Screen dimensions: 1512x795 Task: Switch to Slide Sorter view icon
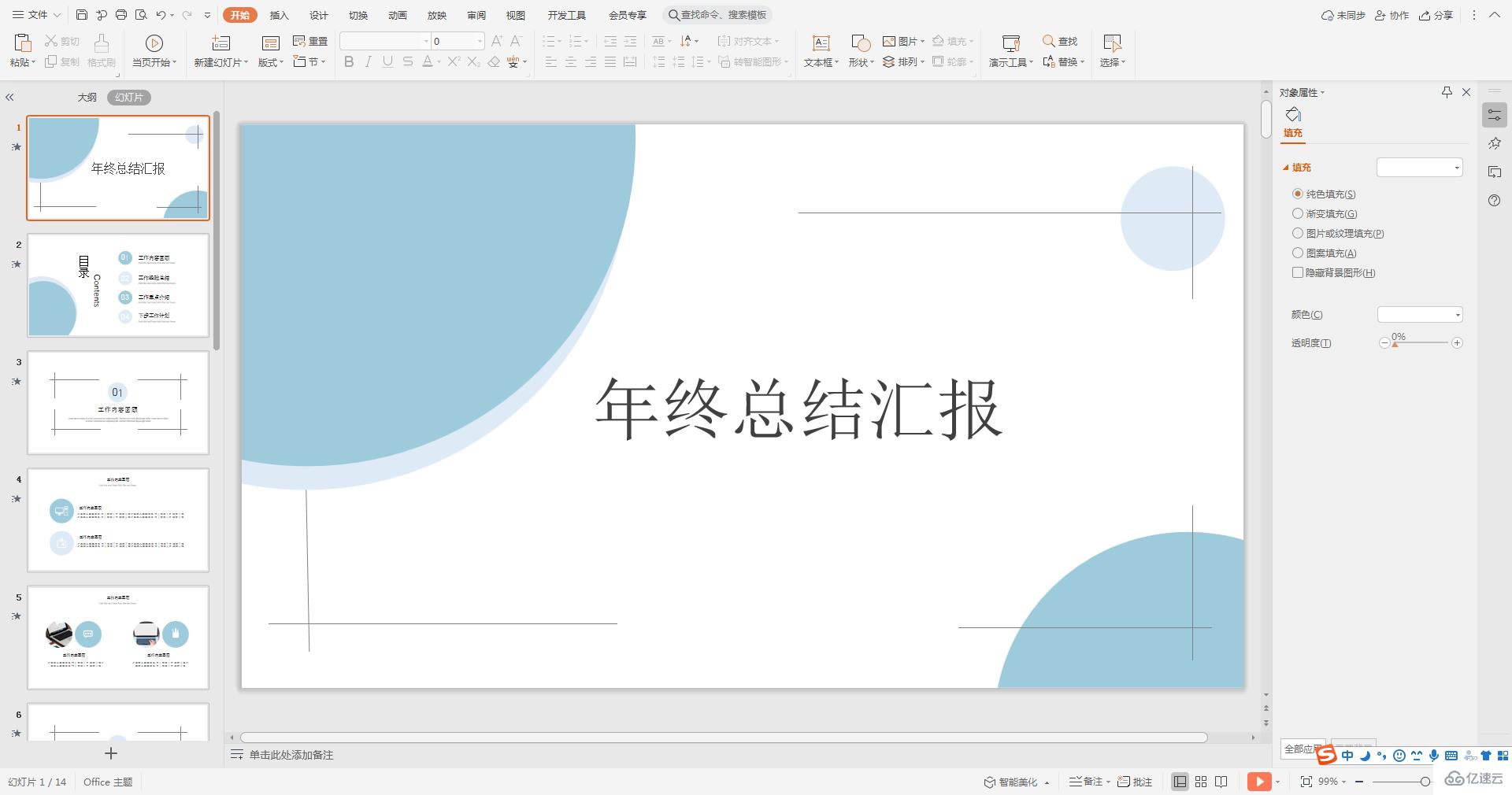pyautogui.click(x=1201, y=782)
